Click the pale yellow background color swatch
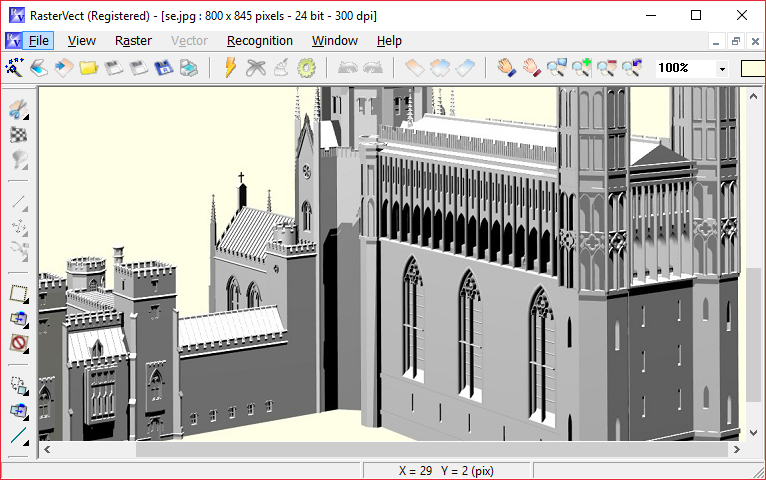The image size is (766, 480). 752,68
